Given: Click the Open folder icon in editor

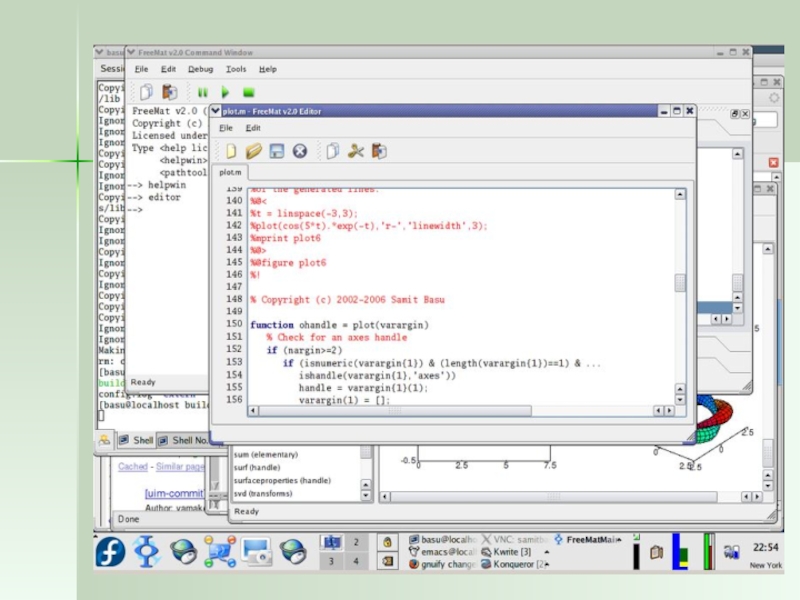Looking at the screenshot, I should (254, 151).
